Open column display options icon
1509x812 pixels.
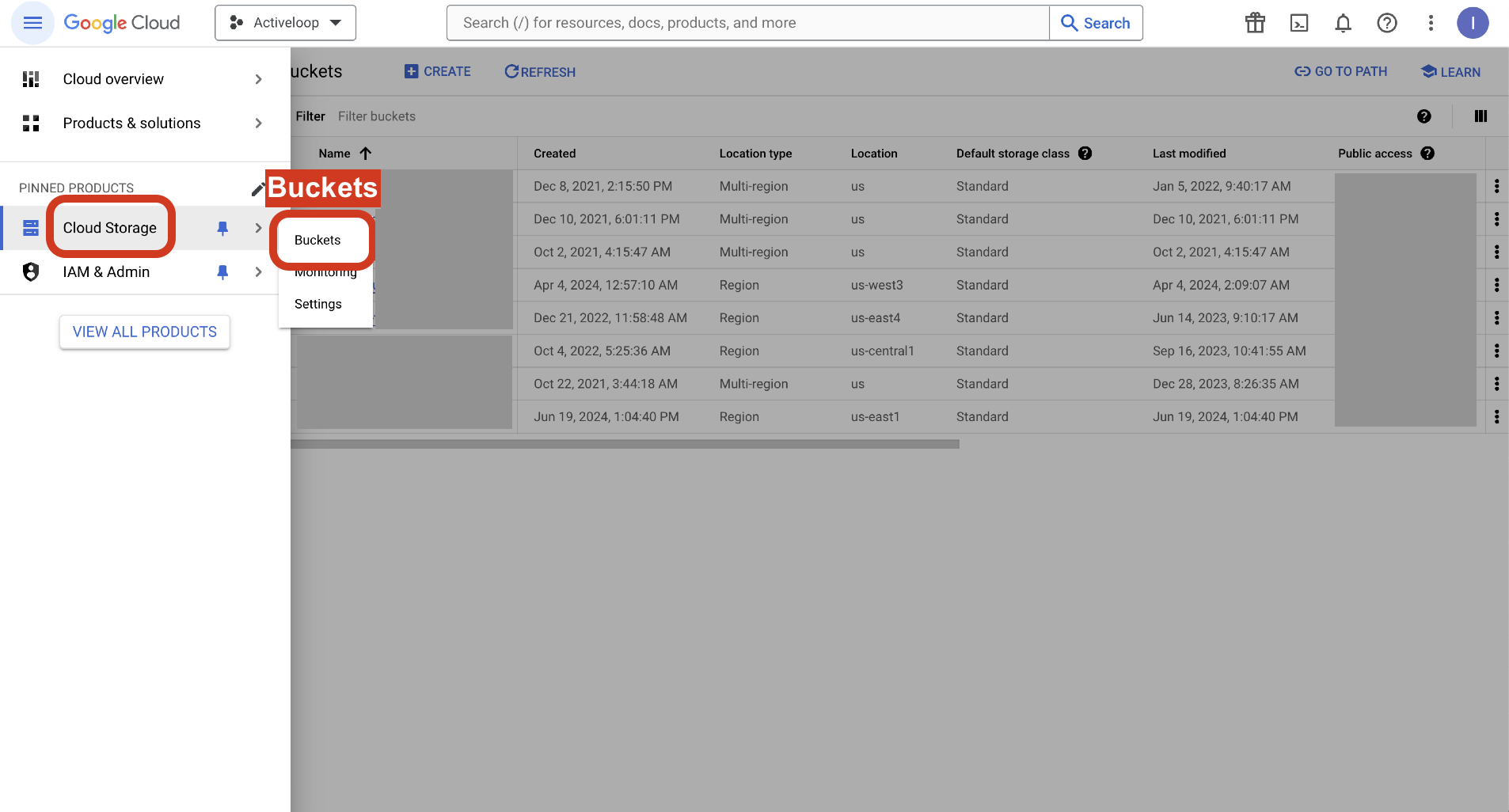pyautogui.click(x=1480, y=116)
